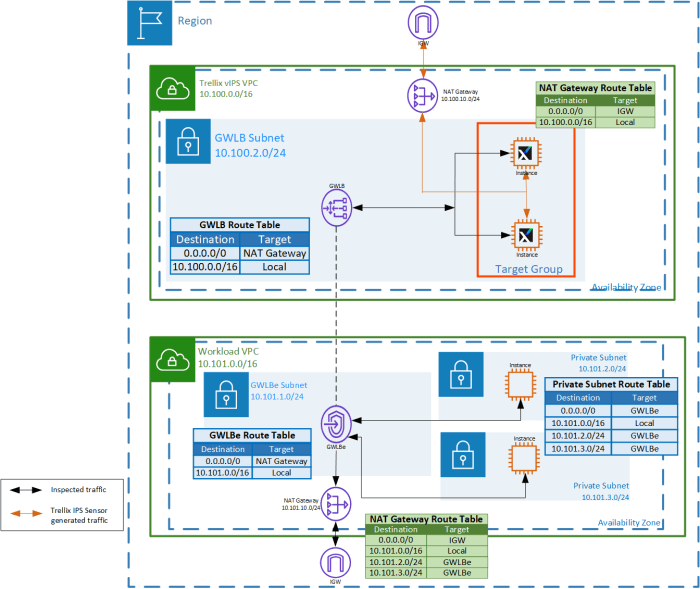This screenshot has width=700, height=589.
Task: Click the Workload VPC NAT Gateway icon
Action: (336, 505)
